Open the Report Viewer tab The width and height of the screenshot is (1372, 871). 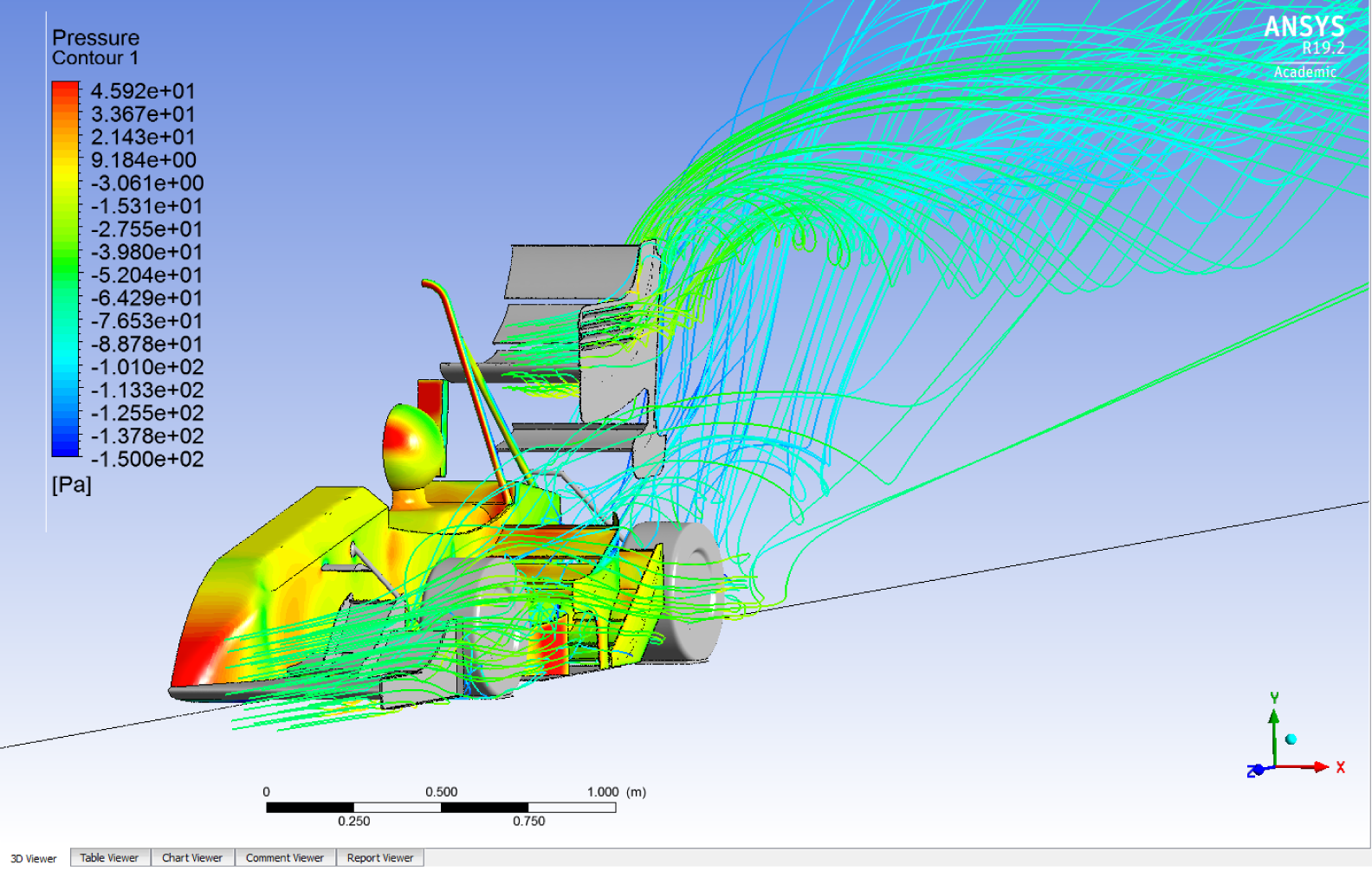(380, 857)
